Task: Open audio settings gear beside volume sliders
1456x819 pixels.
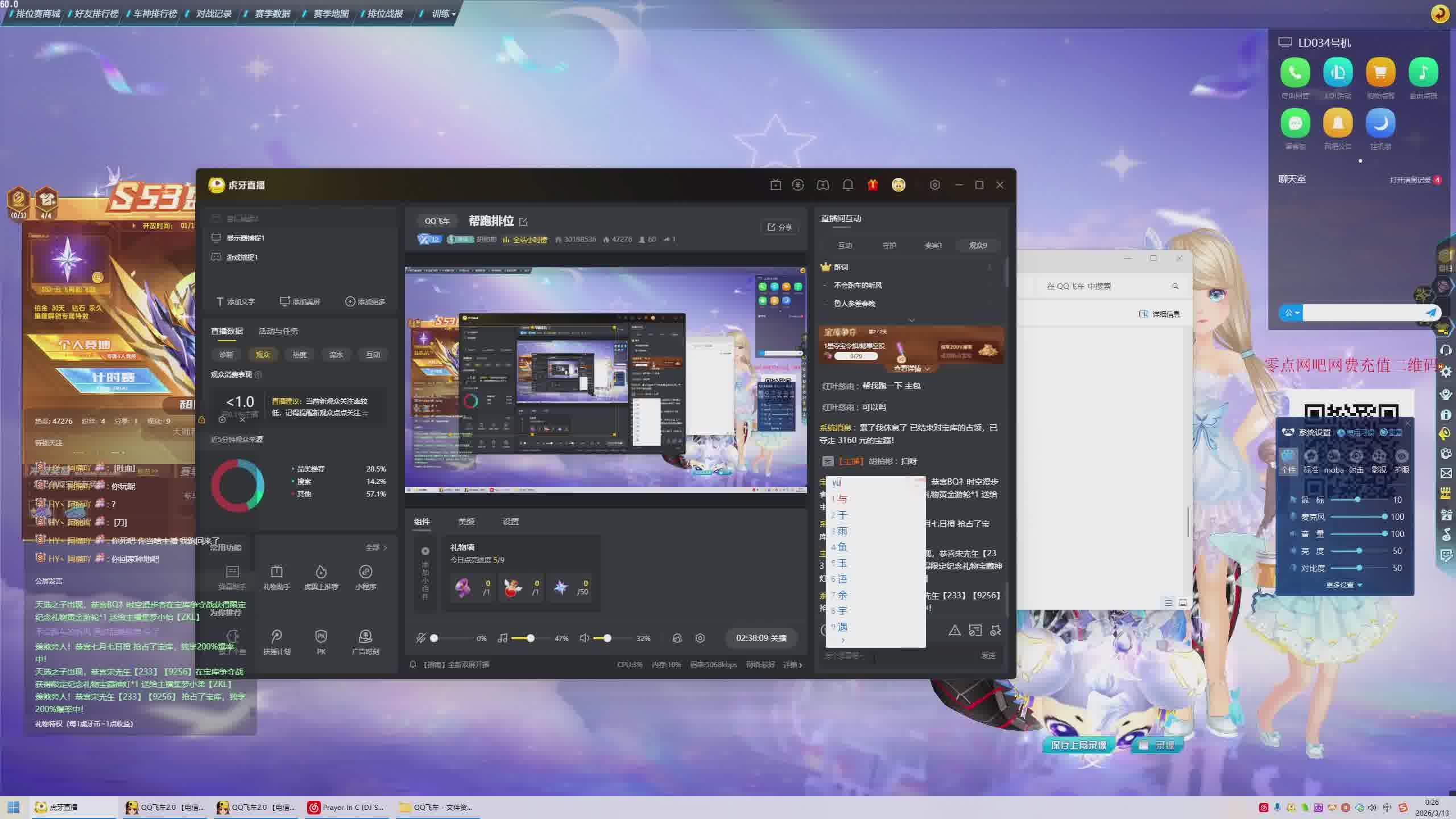Action: (700, 638)
